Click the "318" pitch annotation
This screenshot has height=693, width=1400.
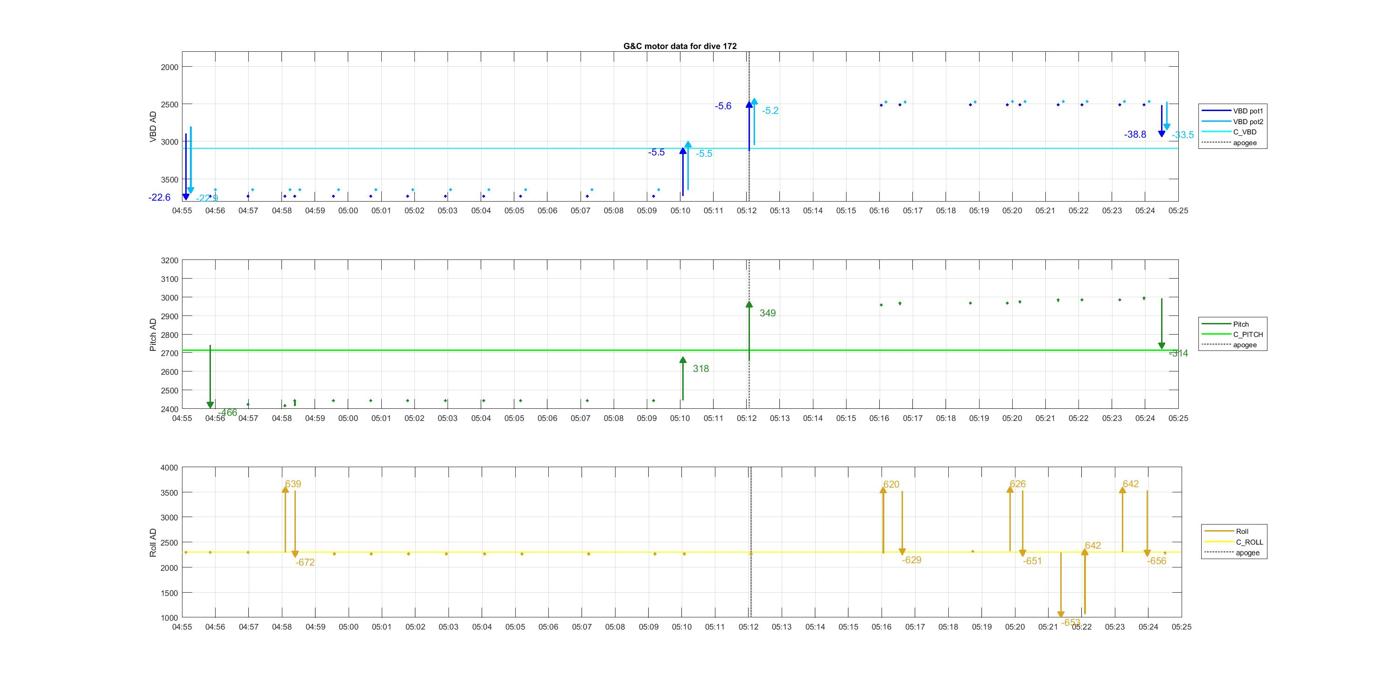pyautogui.click(x=701, y=369)
